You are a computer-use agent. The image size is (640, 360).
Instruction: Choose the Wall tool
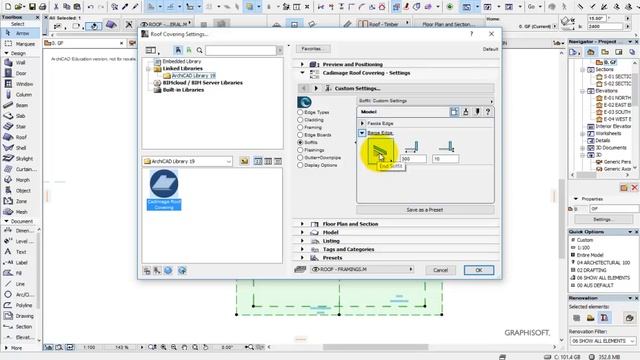[20, 62]
